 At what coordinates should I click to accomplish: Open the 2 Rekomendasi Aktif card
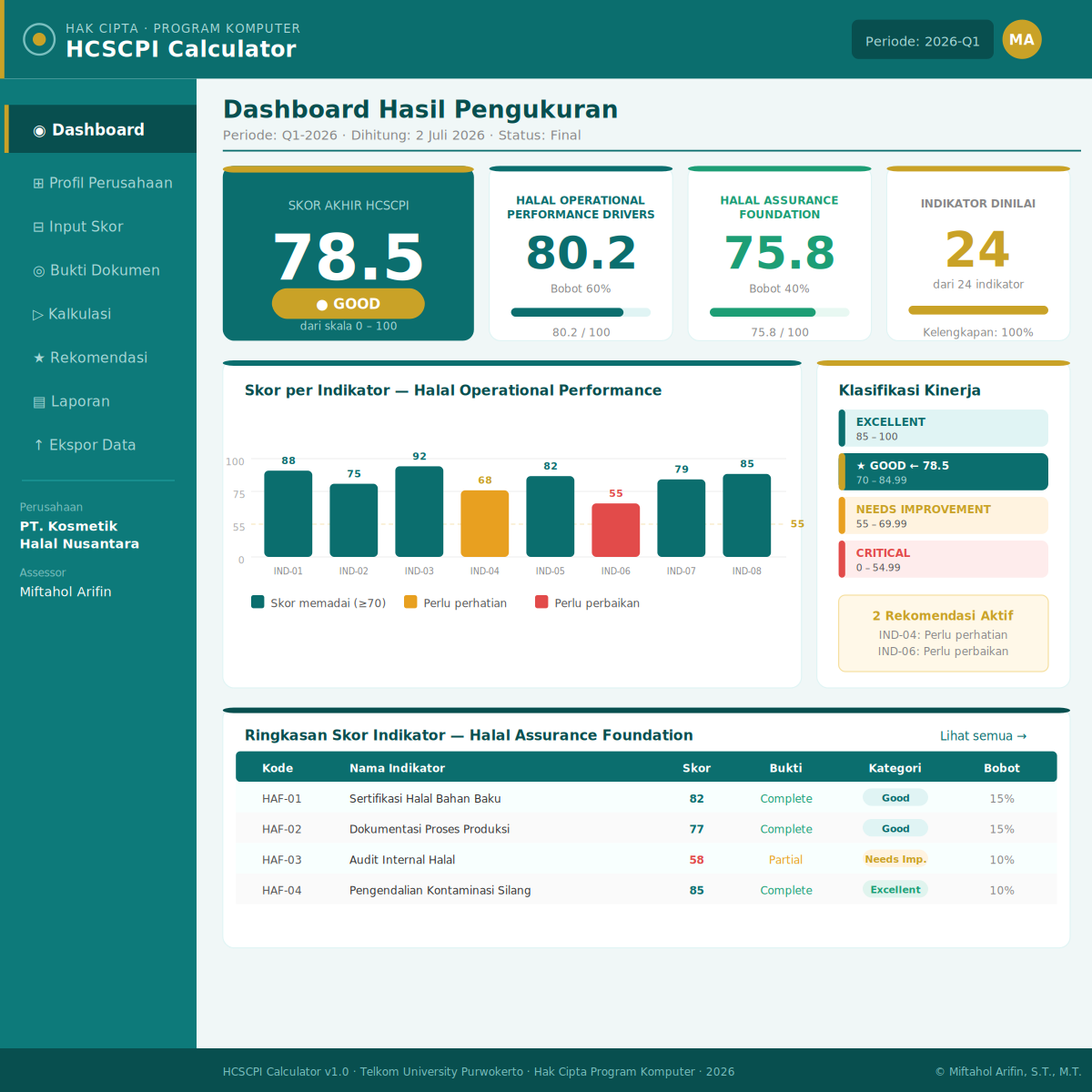(x=944, y=633)
